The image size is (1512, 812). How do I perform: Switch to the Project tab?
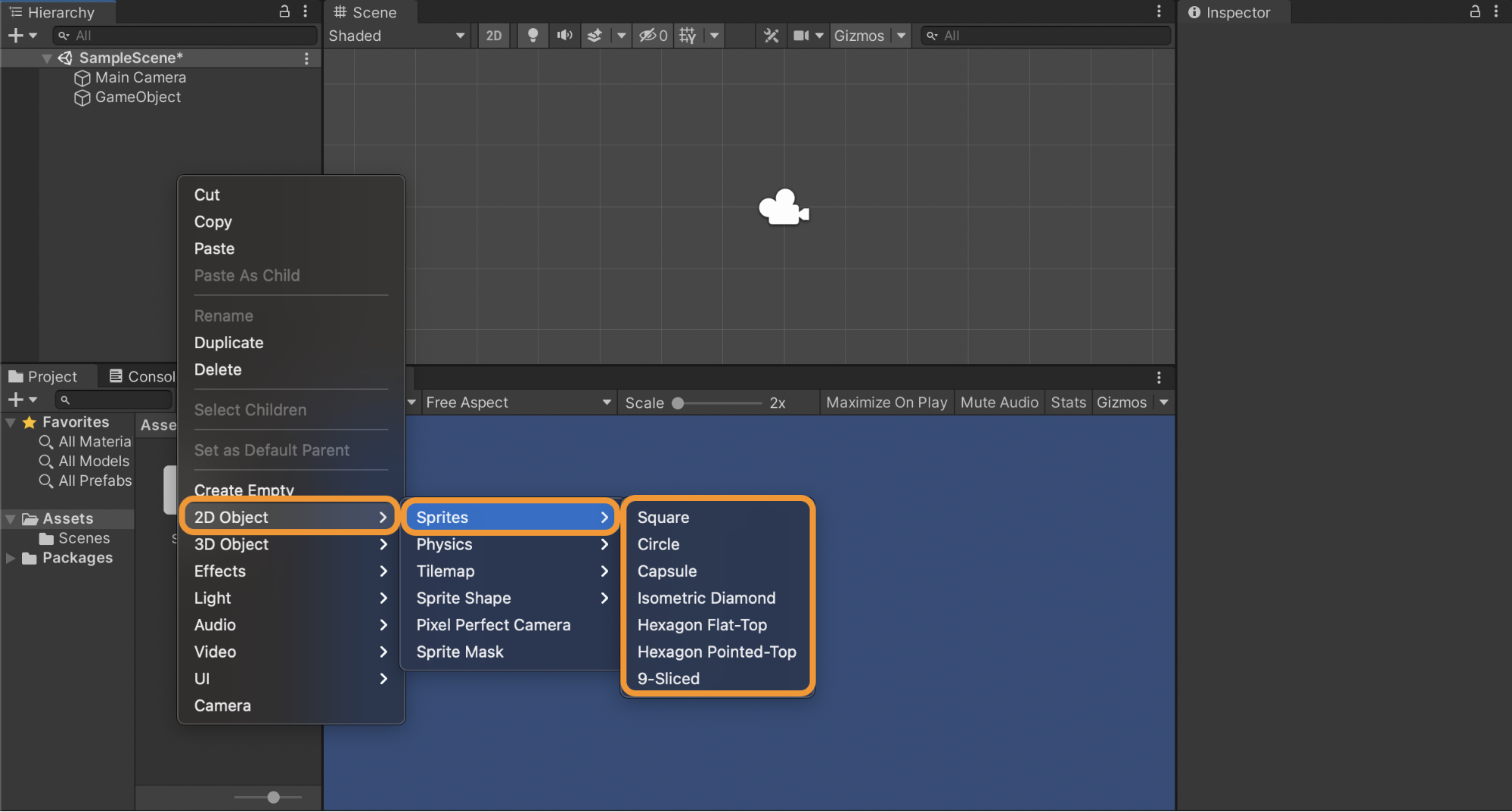coord(43,376)
